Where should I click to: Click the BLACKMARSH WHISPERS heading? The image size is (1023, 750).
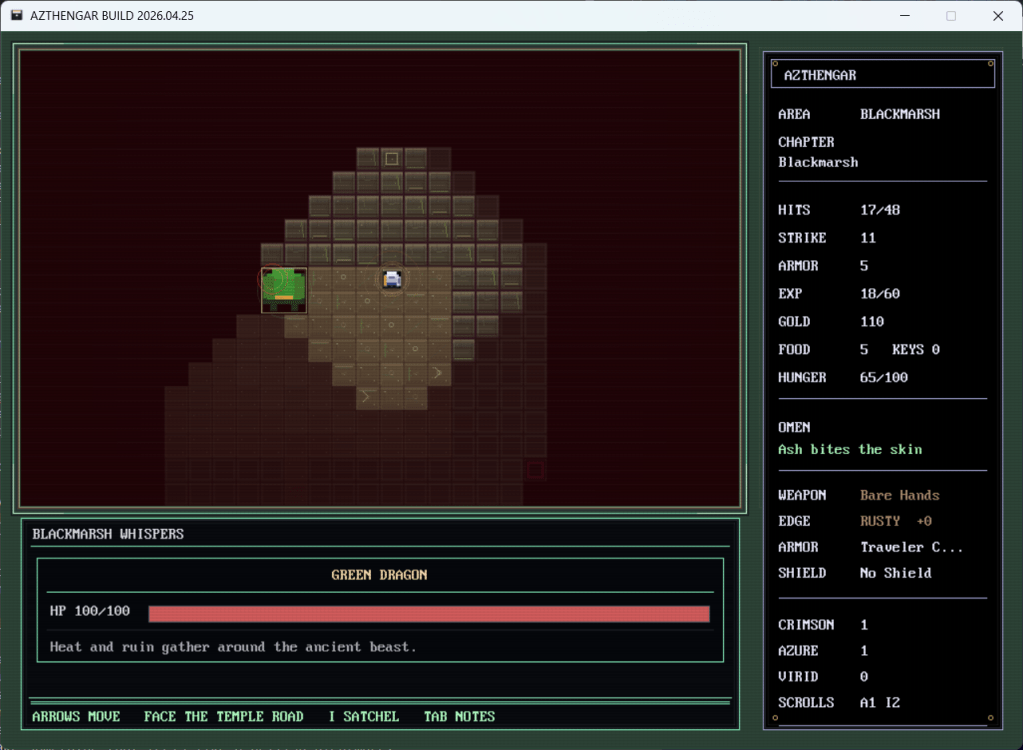tap(108, 534)
